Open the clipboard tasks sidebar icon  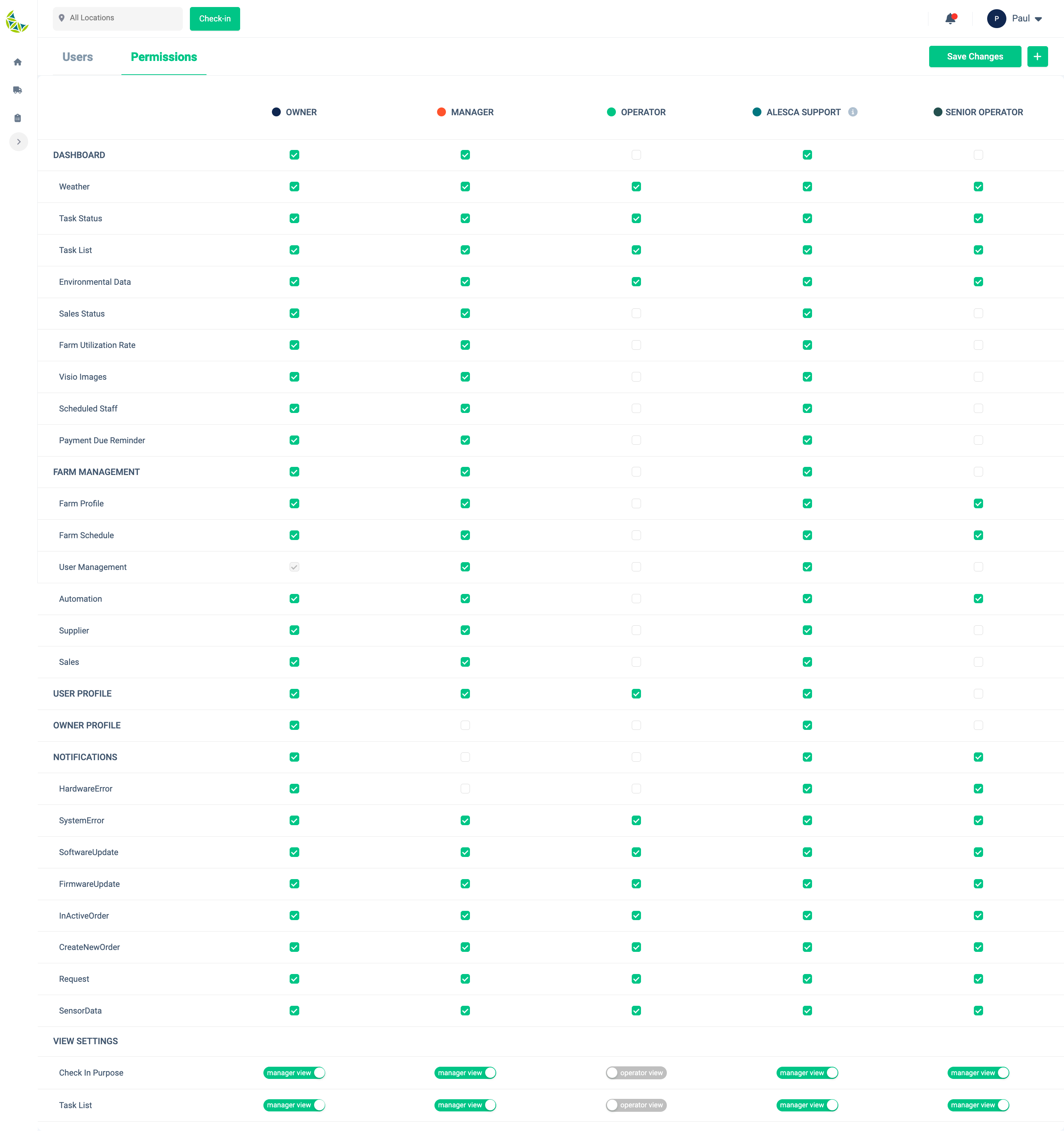coord(18,118)
